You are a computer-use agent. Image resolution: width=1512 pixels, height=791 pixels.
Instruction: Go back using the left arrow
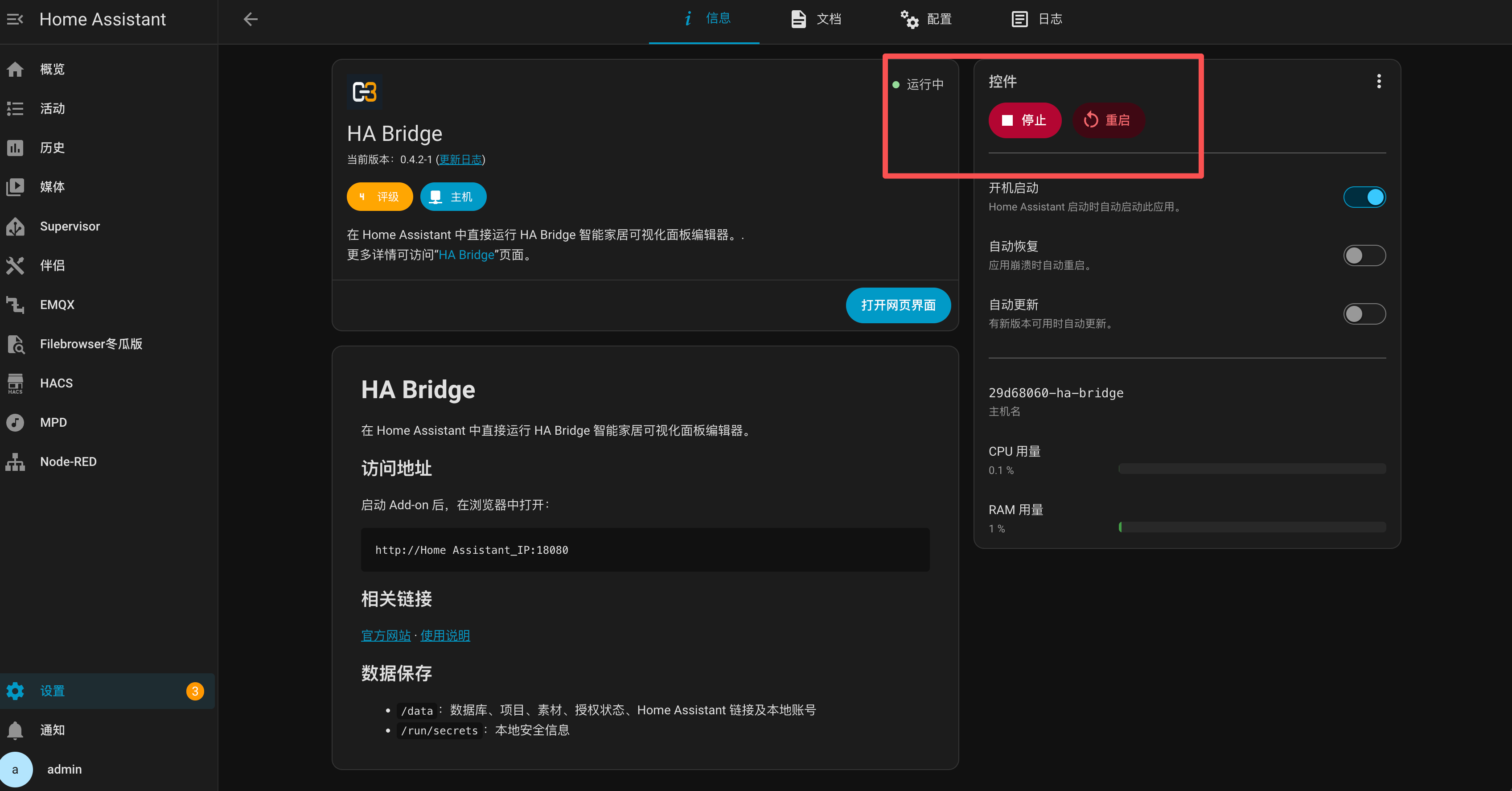251,19
